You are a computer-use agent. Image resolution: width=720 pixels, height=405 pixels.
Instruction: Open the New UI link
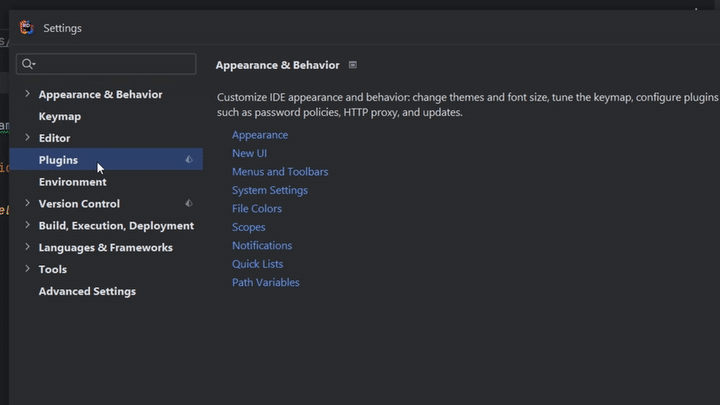(249, 153)
